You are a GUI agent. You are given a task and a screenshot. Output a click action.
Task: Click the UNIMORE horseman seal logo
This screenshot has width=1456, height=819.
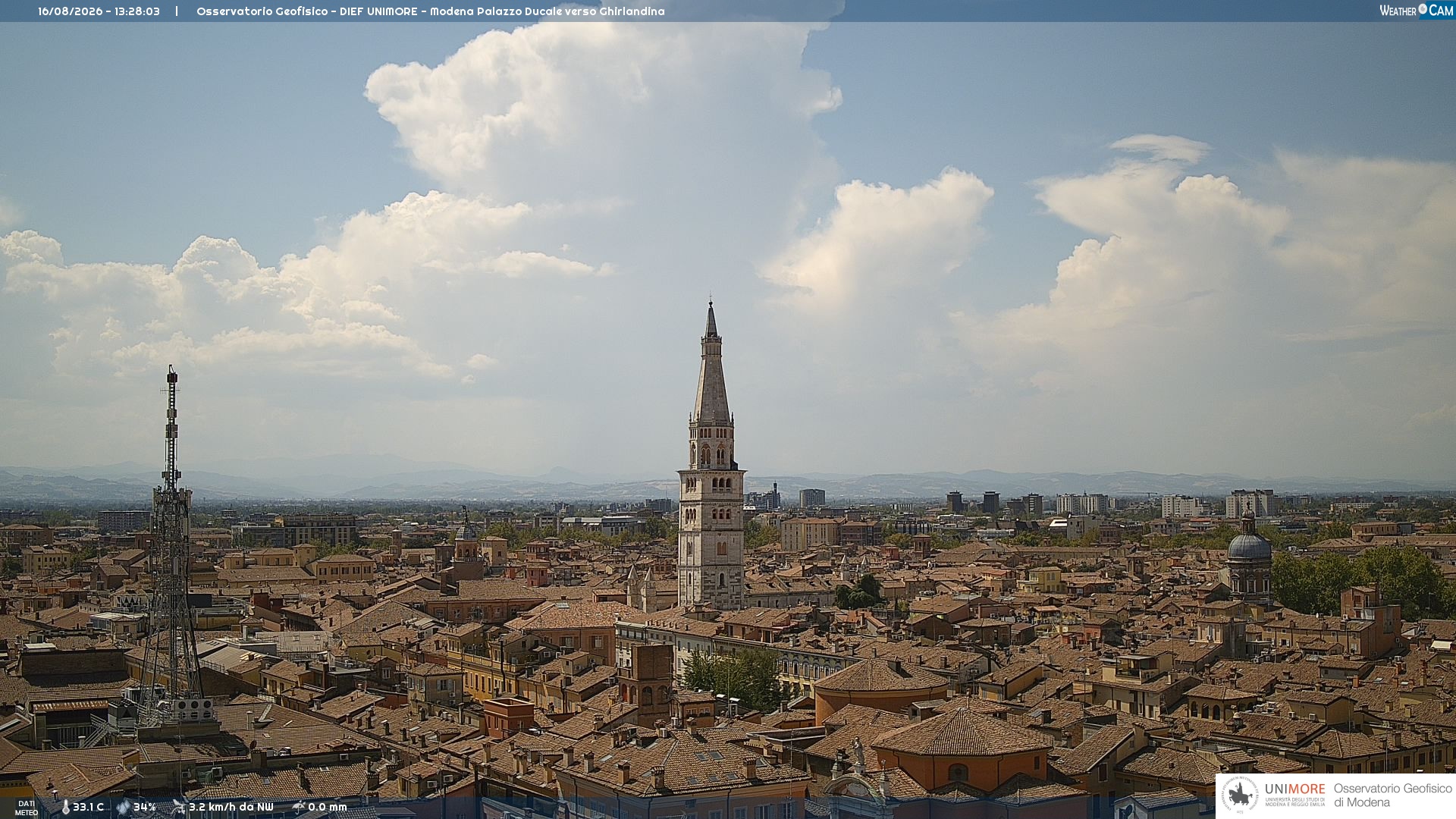point(1241,795)
